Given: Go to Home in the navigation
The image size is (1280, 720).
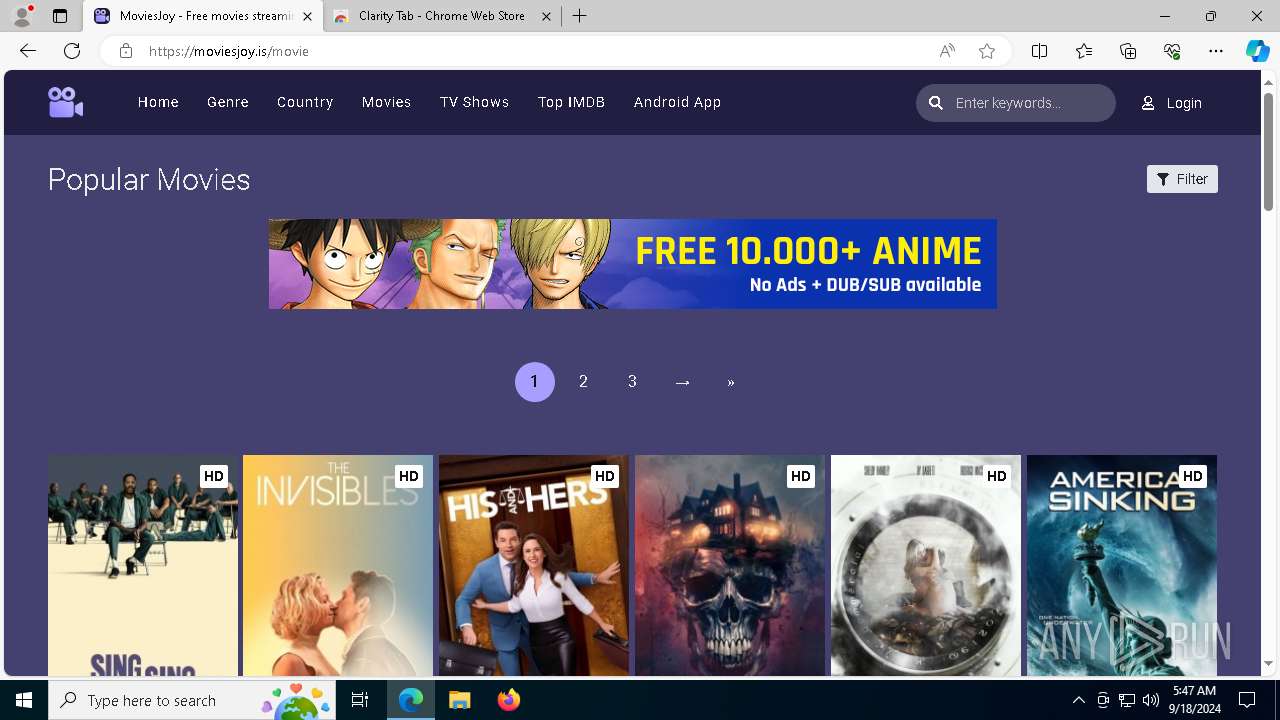Looking at the screenshot, I should click(158, 102).
